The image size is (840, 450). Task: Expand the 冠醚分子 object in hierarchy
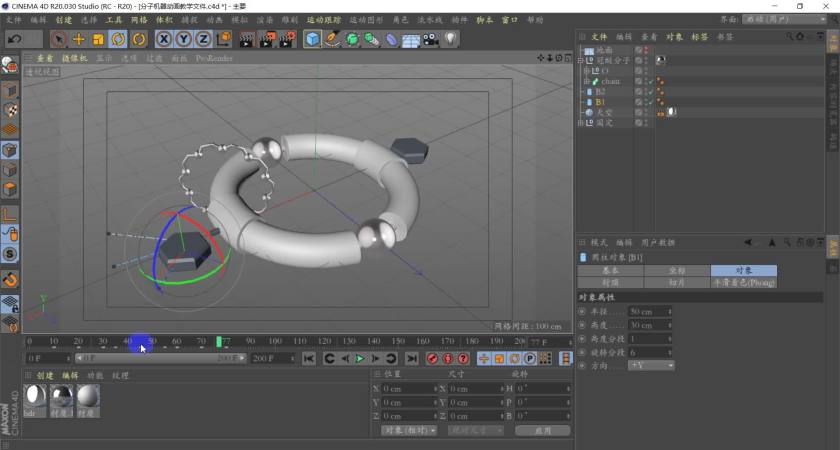580,60
